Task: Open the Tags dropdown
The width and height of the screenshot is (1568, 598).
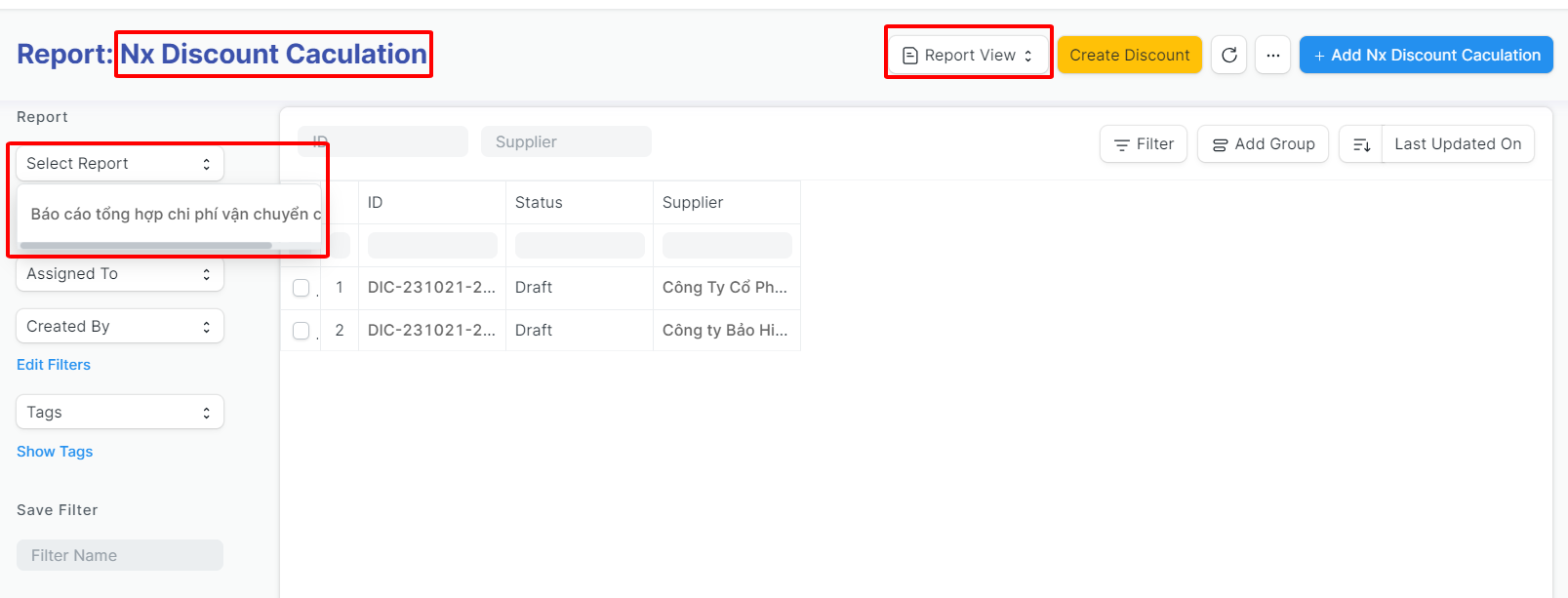Action: (x=120, y=413)
